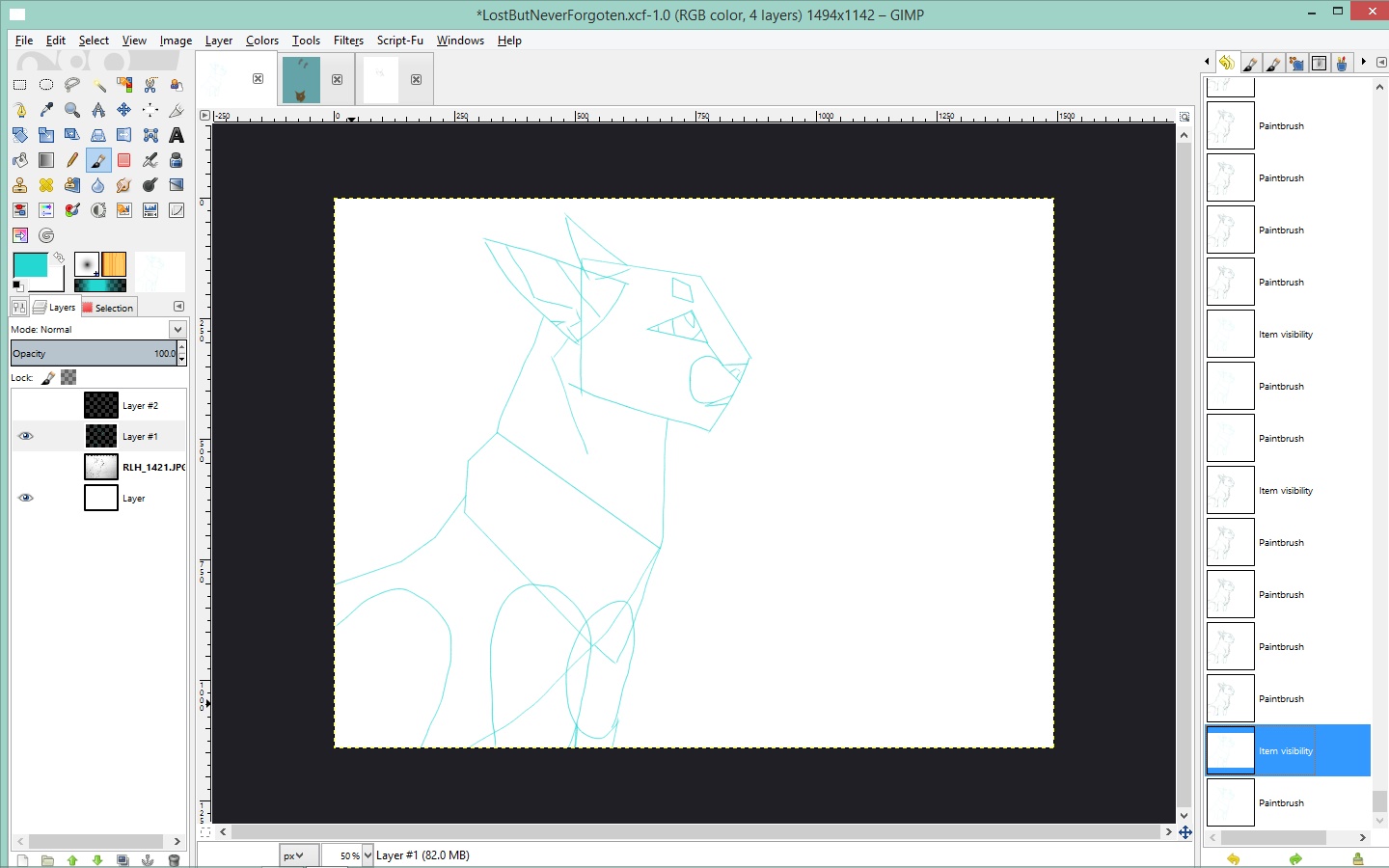The height and width of the screenshot is (868, 1389).
Task: Select the Eraser tool
Action: pos(124,160)
